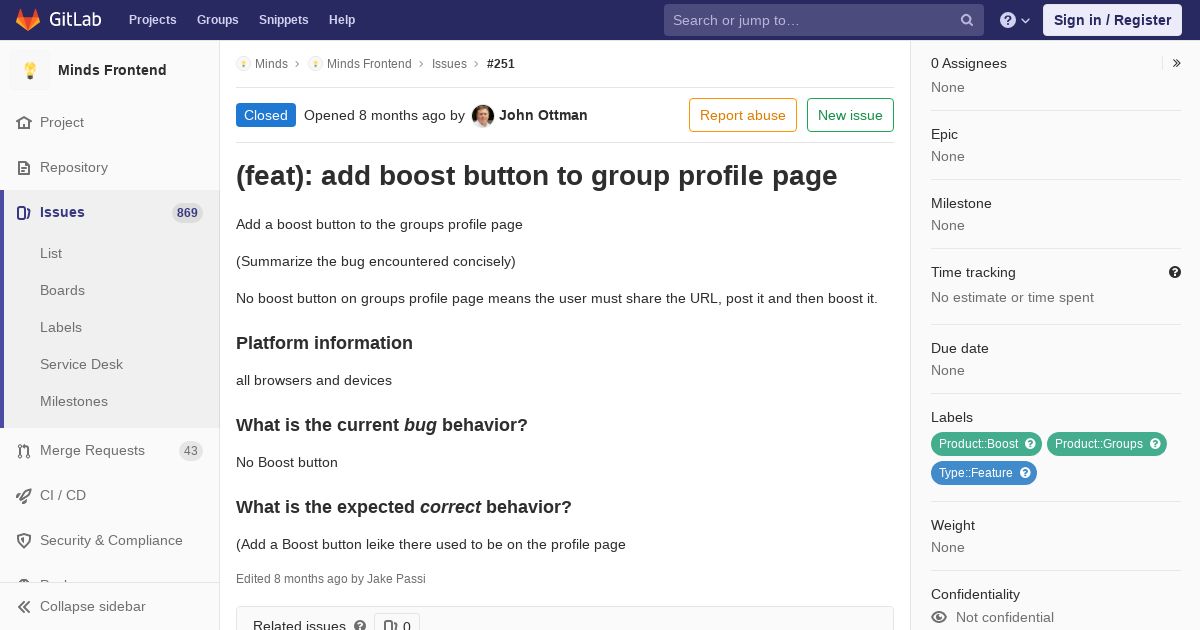Click the Product::Groups label
This screenshot has width=1200, height=630.
[1098, 444]
